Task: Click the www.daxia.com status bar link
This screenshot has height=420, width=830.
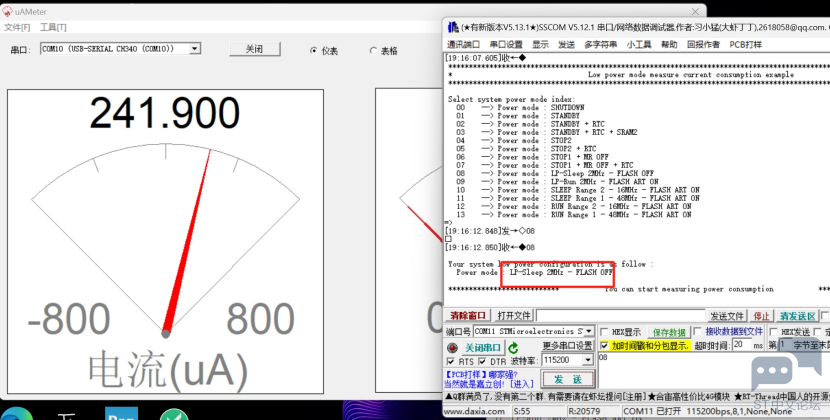Action: click(x=474, y=411)
